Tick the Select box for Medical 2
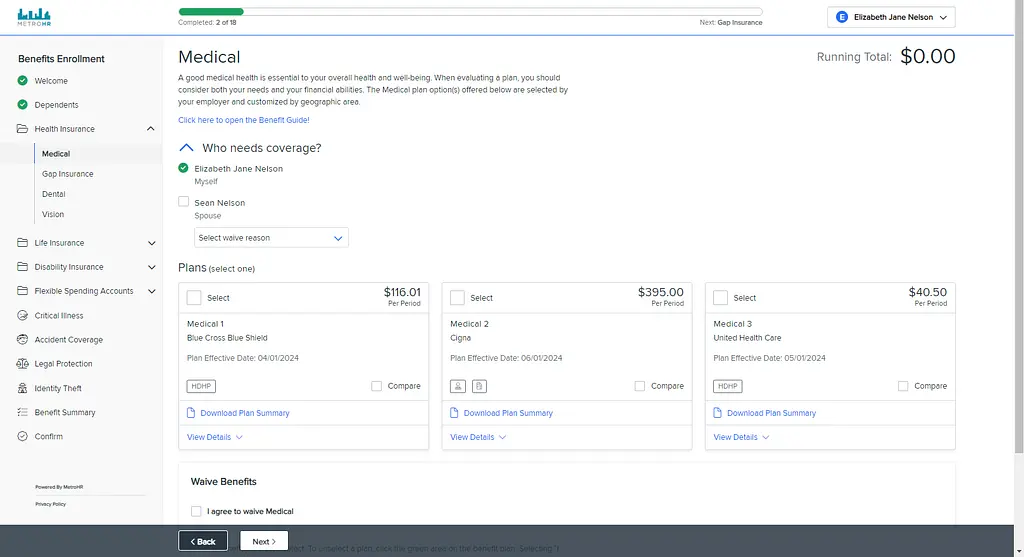The width and height of the screenshot is (1024, 557). 457,297
